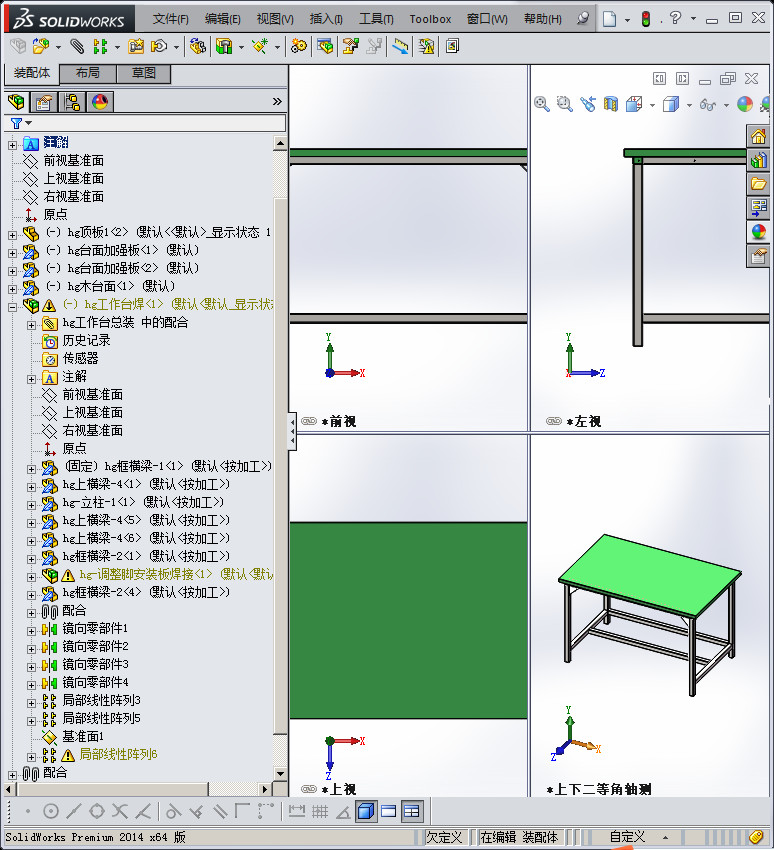
Task: Toggle the four view window layout button
Action: 412,811
